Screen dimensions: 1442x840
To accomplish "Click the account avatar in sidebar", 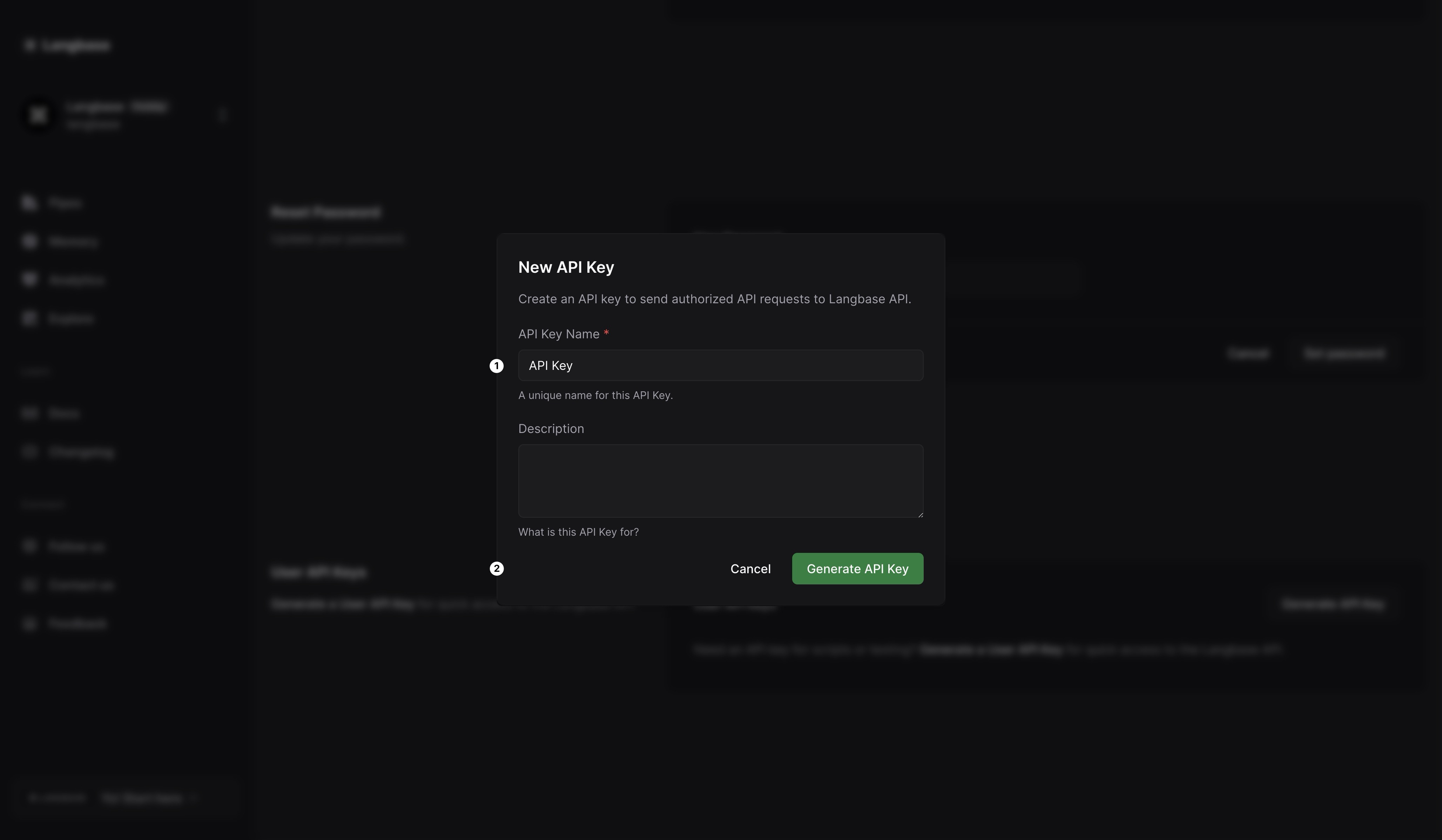I will [38, 115].
